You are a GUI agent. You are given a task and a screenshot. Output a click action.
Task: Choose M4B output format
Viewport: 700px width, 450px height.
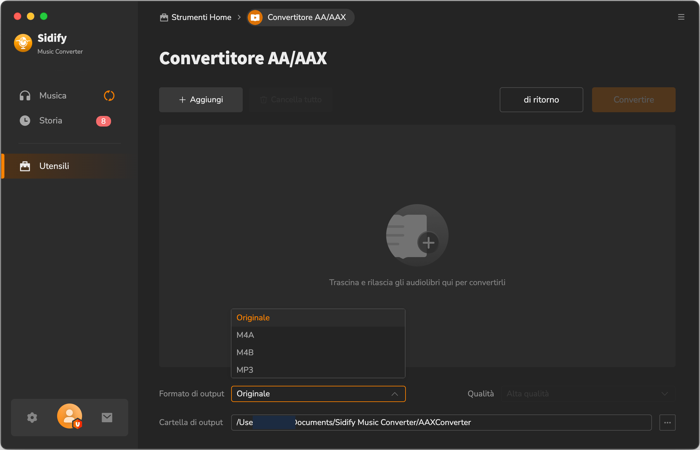click(318, 353)
